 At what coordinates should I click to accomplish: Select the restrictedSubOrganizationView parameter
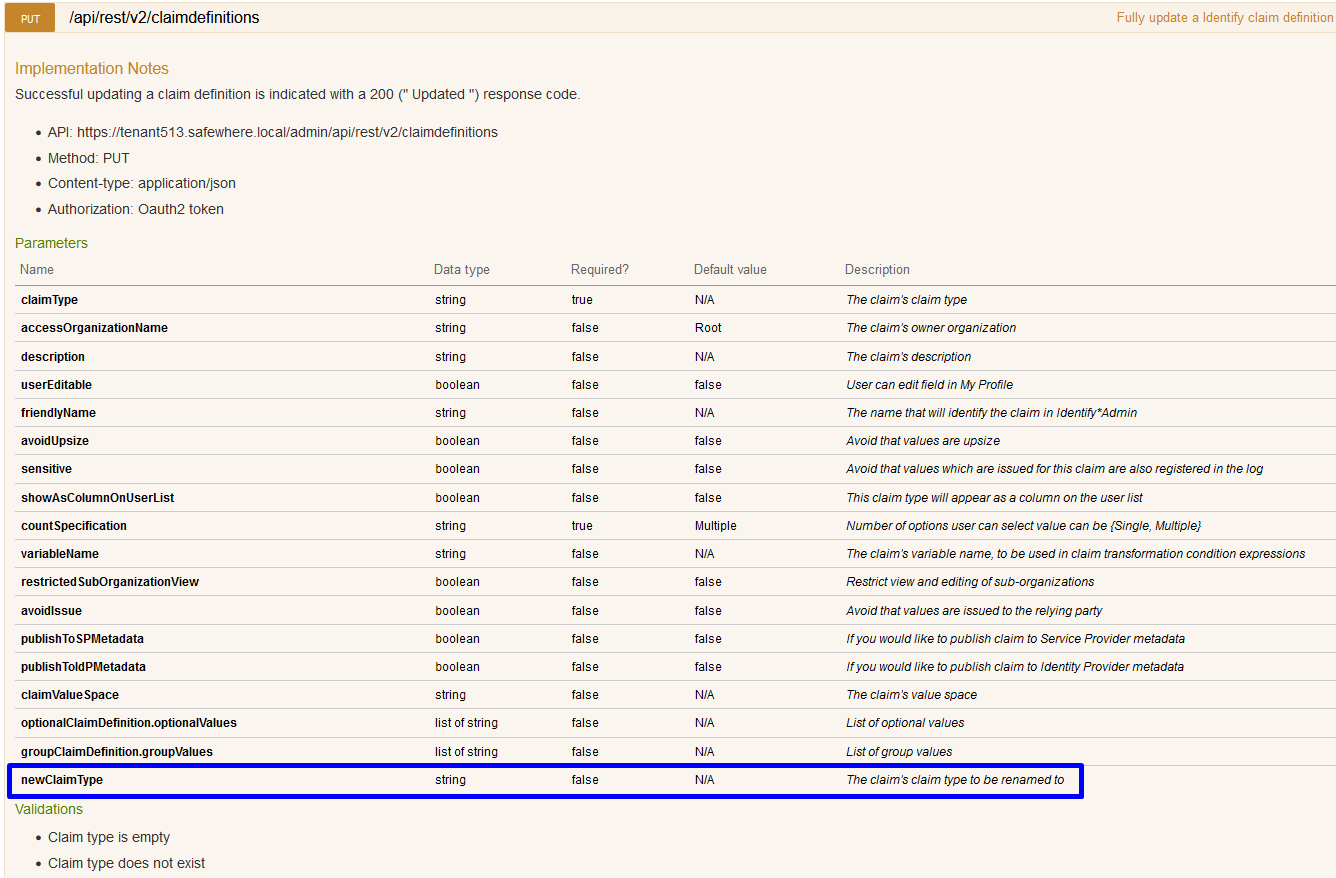(x=110, y=582)
